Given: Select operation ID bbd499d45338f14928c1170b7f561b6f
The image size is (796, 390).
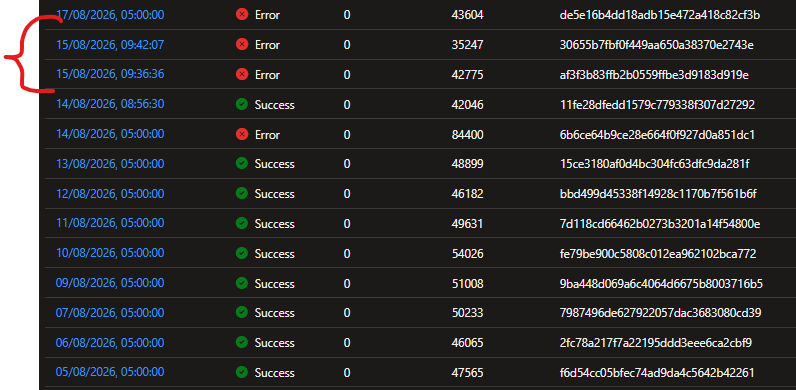Looking at the screenshot, I should click(659, 194).
